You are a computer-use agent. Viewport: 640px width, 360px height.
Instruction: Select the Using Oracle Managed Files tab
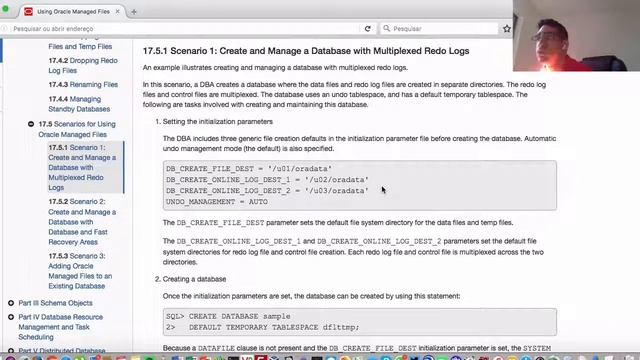point(73,11)
